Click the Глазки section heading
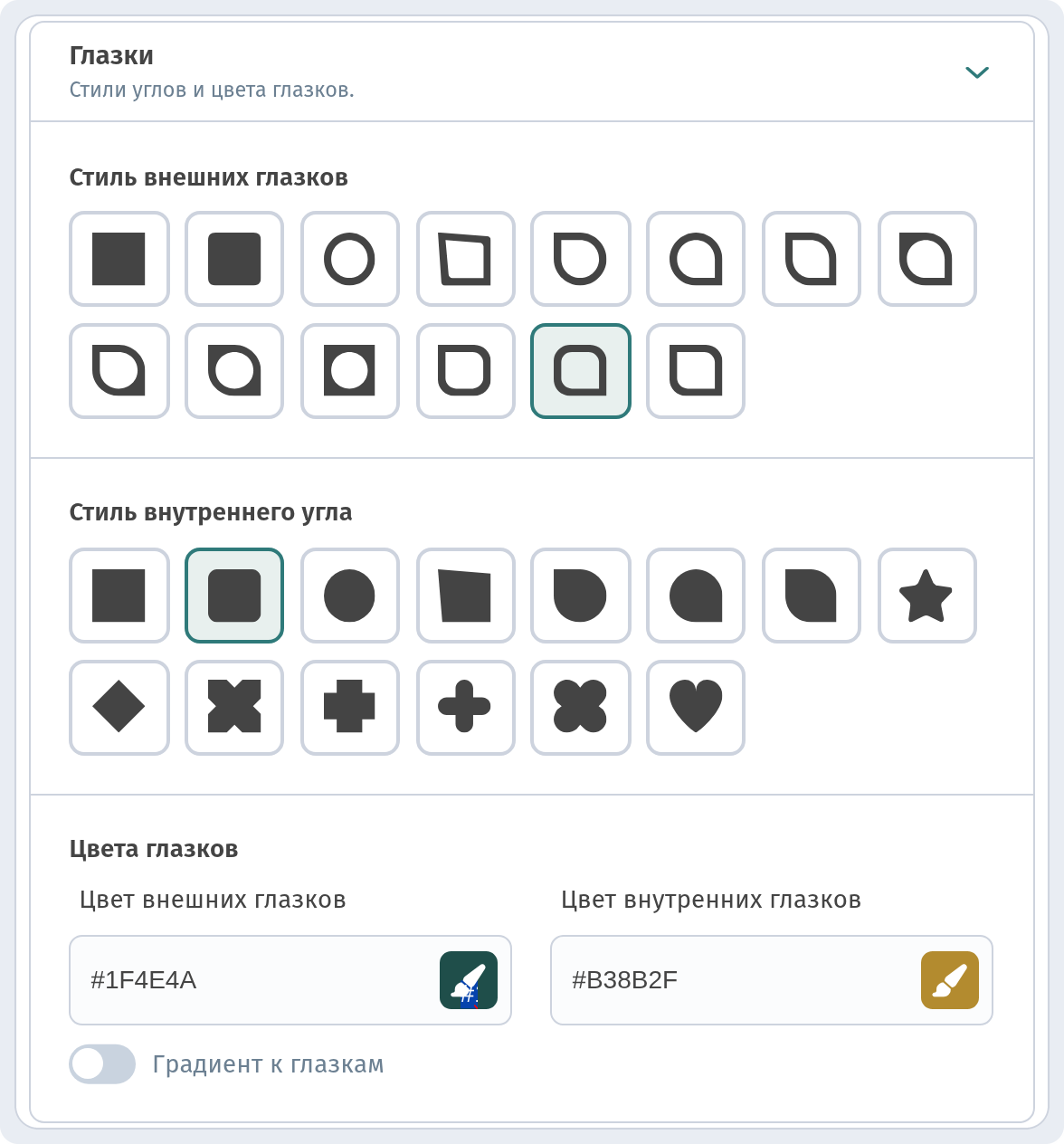1064x1144 pixels. 111,55
